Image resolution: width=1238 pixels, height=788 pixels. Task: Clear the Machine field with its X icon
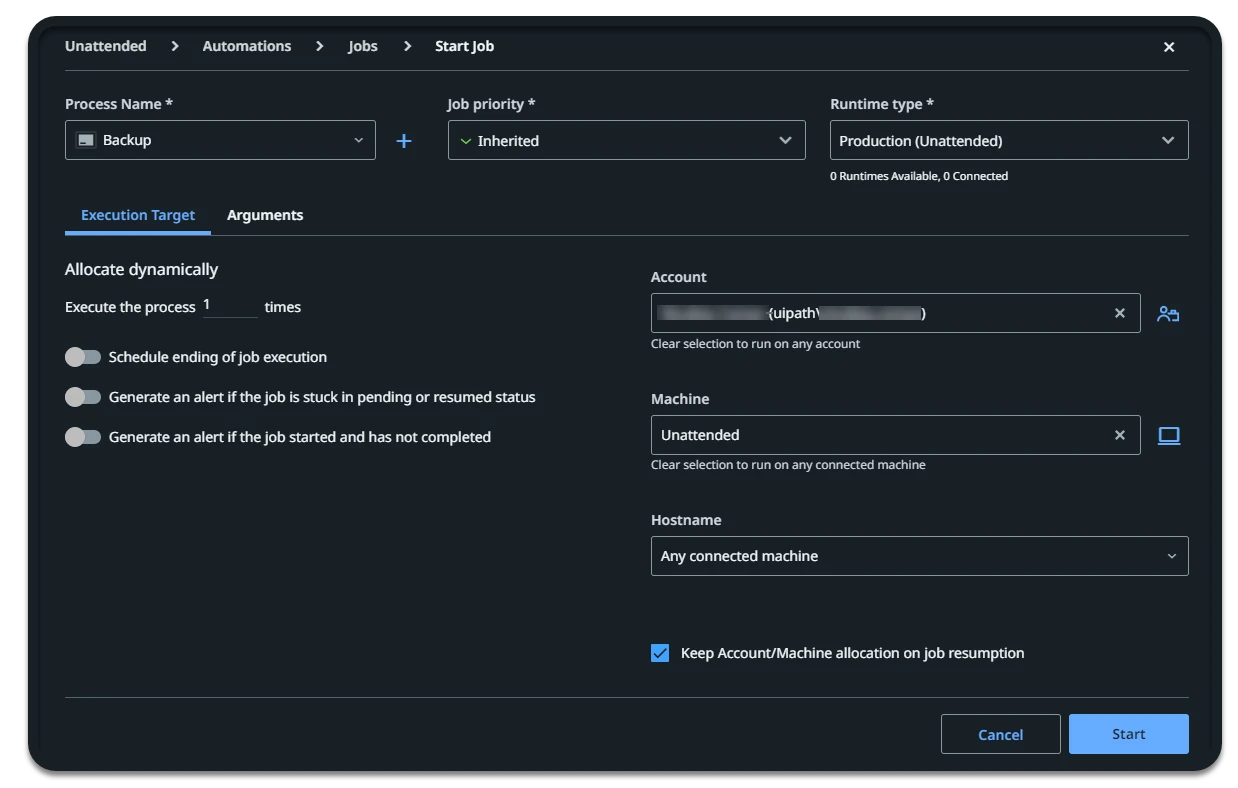[x=1120, y=435]
